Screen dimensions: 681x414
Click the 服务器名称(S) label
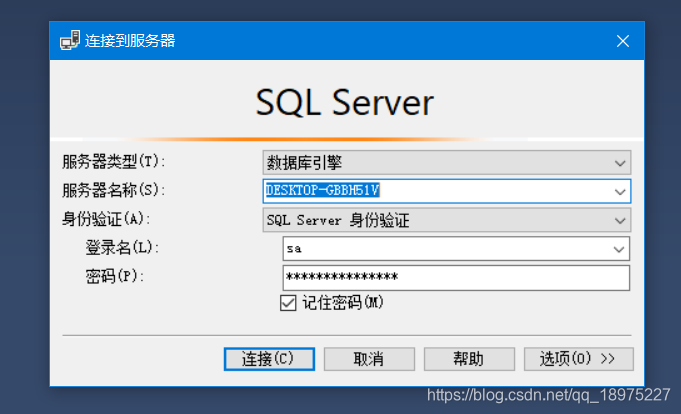pyautogui.click(x=113, y=190)
